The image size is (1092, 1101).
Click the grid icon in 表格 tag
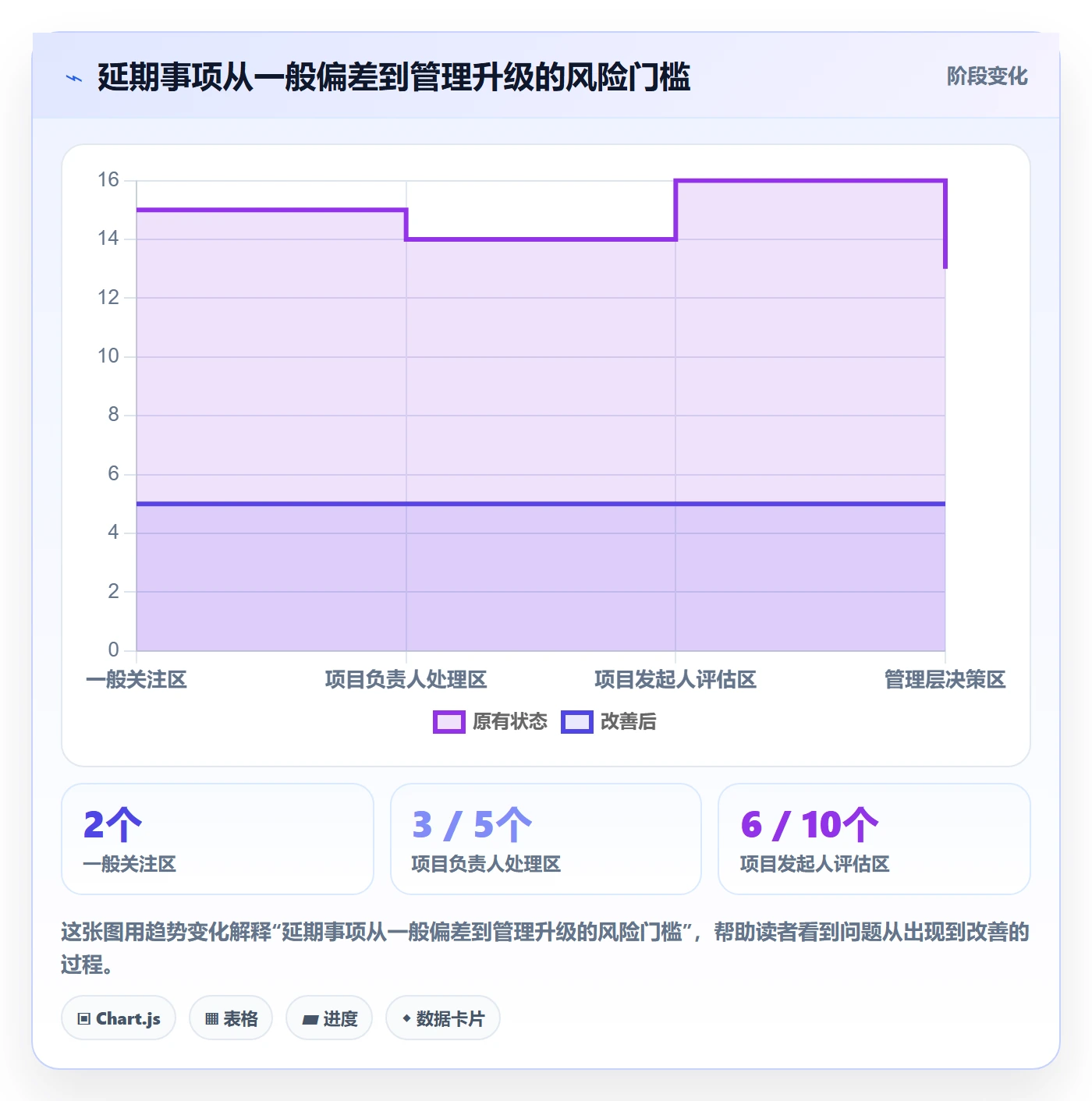211,1018
